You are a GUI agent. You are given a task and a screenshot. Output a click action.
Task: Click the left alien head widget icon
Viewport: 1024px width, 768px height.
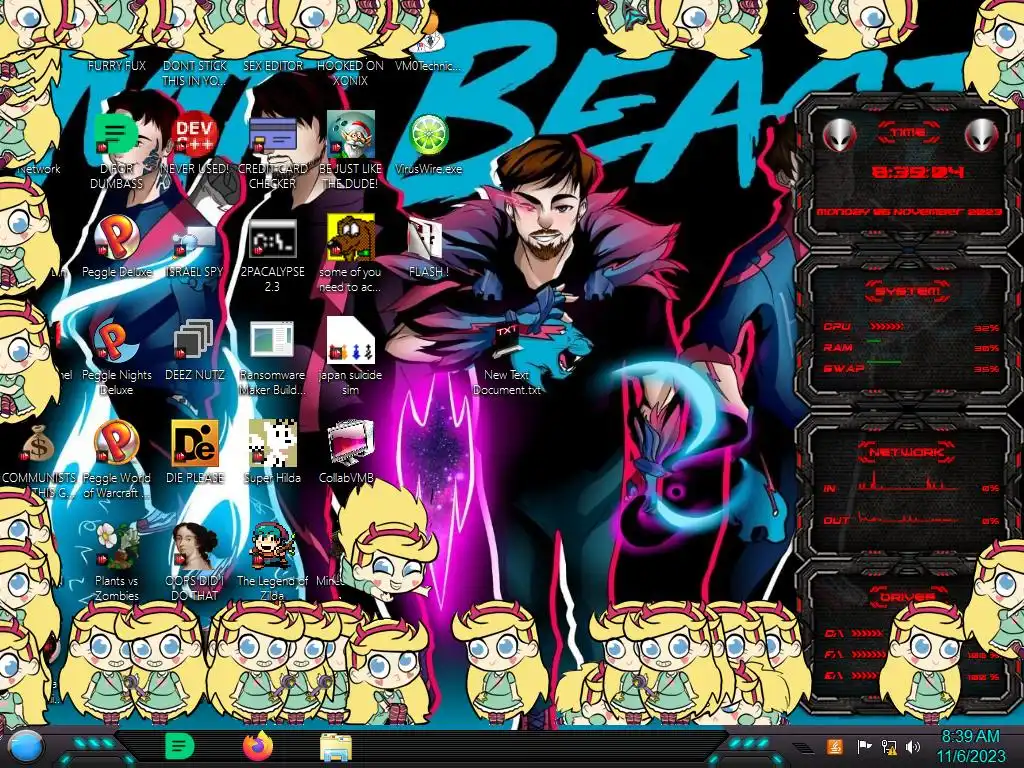[x=839, y=136]
